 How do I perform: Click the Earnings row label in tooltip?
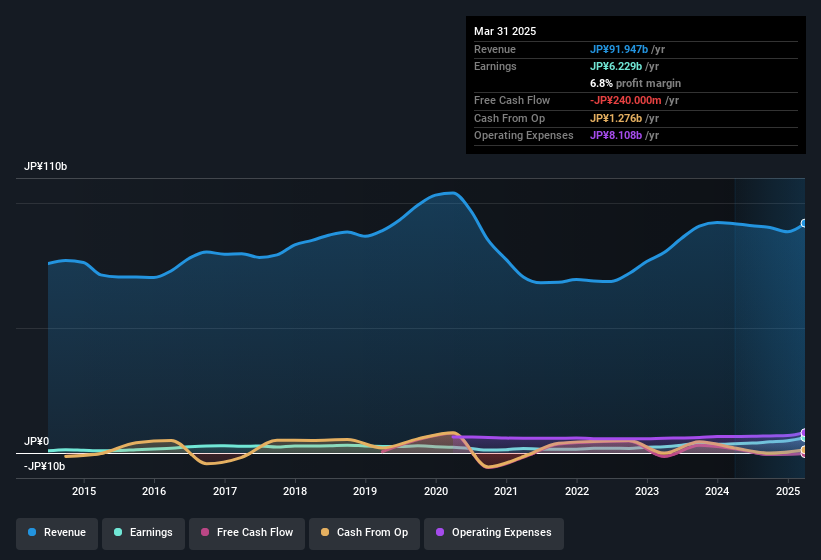pyautogui.click(x=495, y=66)
